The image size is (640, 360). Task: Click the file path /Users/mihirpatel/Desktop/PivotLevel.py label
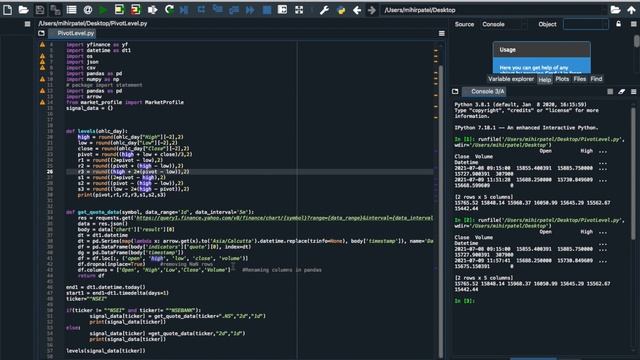pyautogui.click(x=93, y=24)
